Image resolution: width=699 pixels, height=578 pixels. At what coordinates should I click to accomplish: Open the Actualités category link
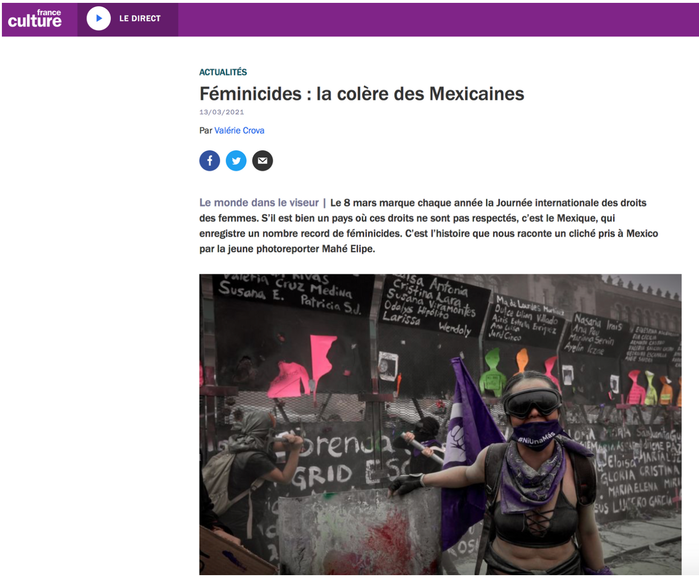(223, 72)
